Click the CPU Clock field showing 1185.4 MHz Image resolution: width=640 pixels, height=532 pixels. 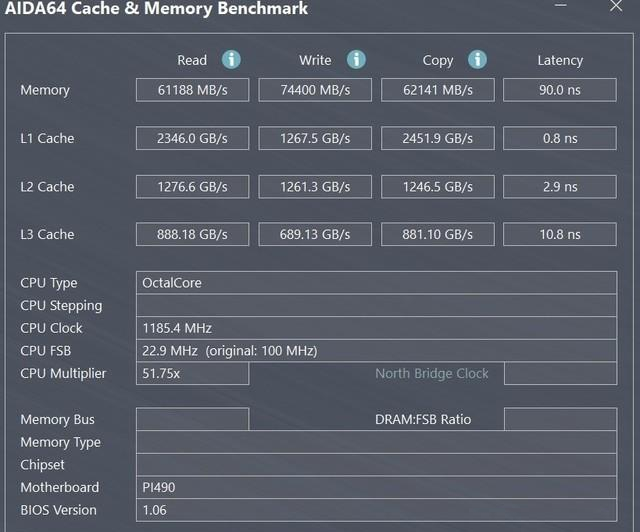point(376,328)
